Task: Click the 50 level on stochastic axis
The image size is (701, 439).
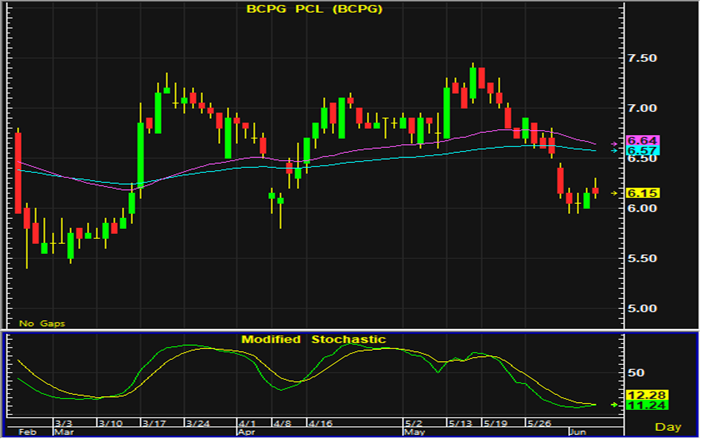Action: 636,373
